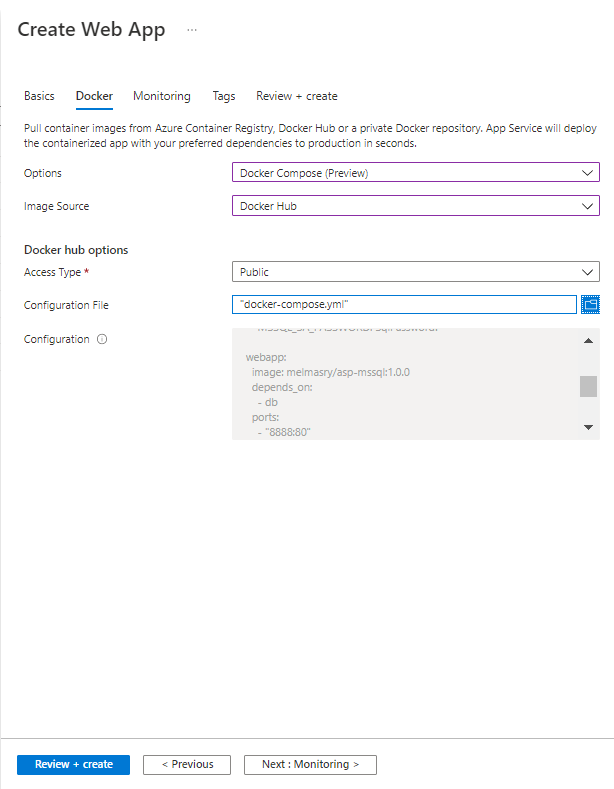Go to the Monitoring tab

click(x=162, y=96)
